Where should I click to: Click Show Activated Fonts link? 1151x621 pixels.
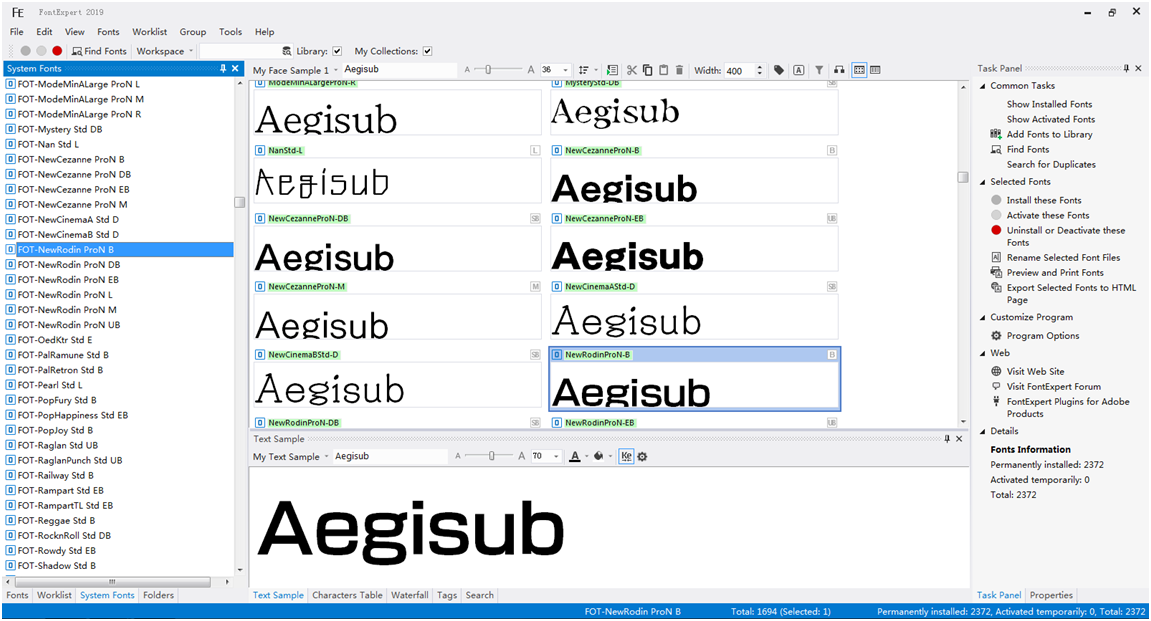tap(1051, 119)
